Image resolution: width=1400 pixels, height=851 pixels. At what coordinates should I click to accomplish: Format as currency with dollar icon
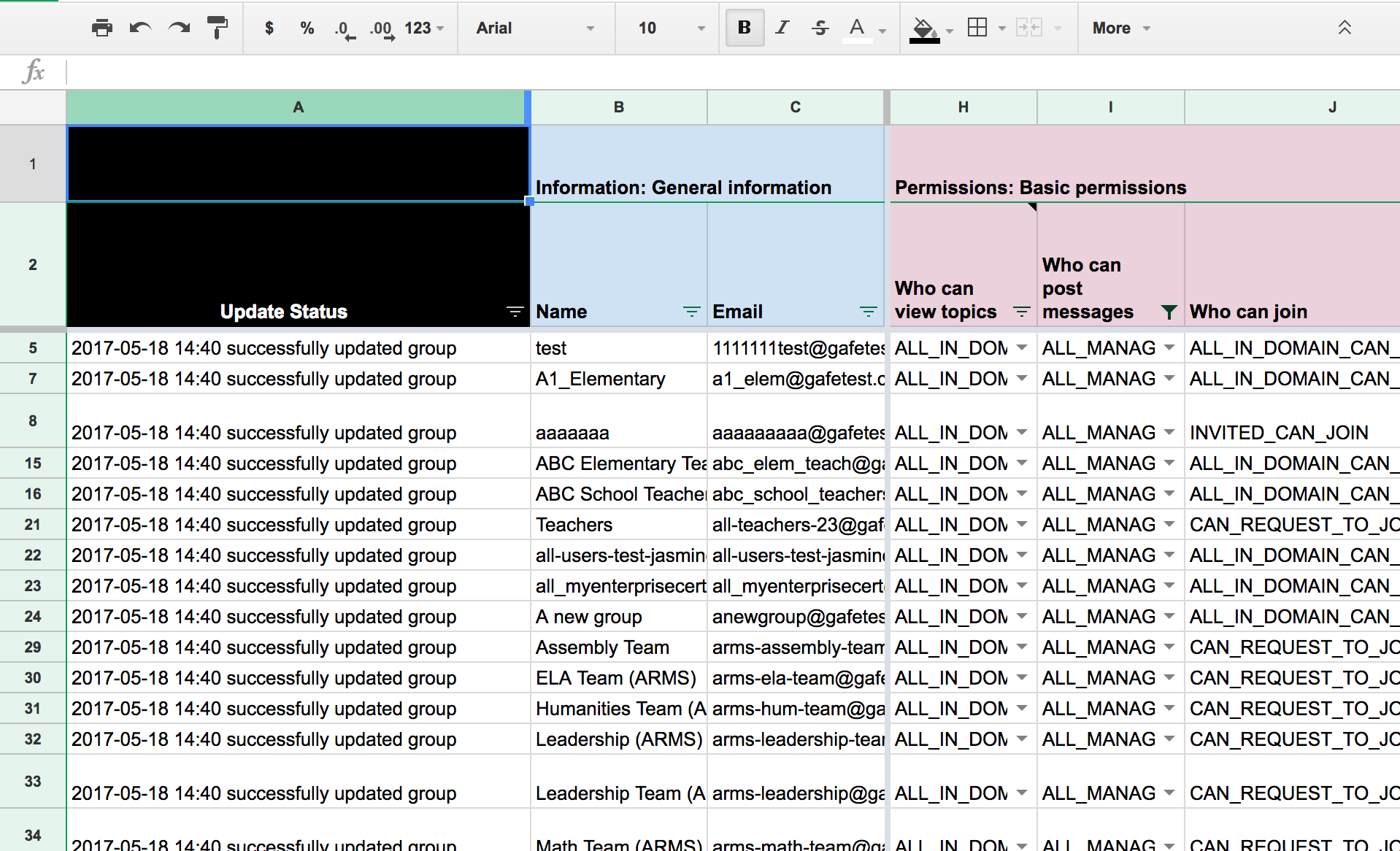[269, 28]
